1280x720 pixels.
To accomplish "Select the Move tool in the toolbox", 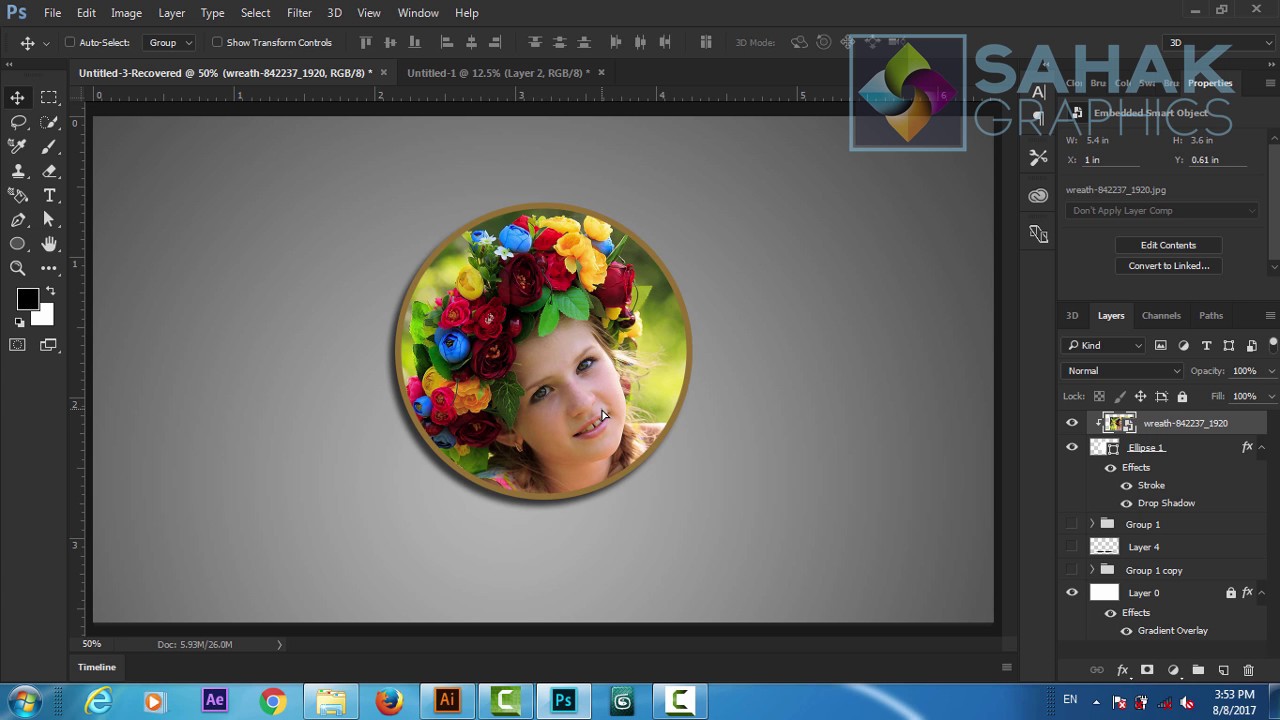I will (x=18, y=97).
